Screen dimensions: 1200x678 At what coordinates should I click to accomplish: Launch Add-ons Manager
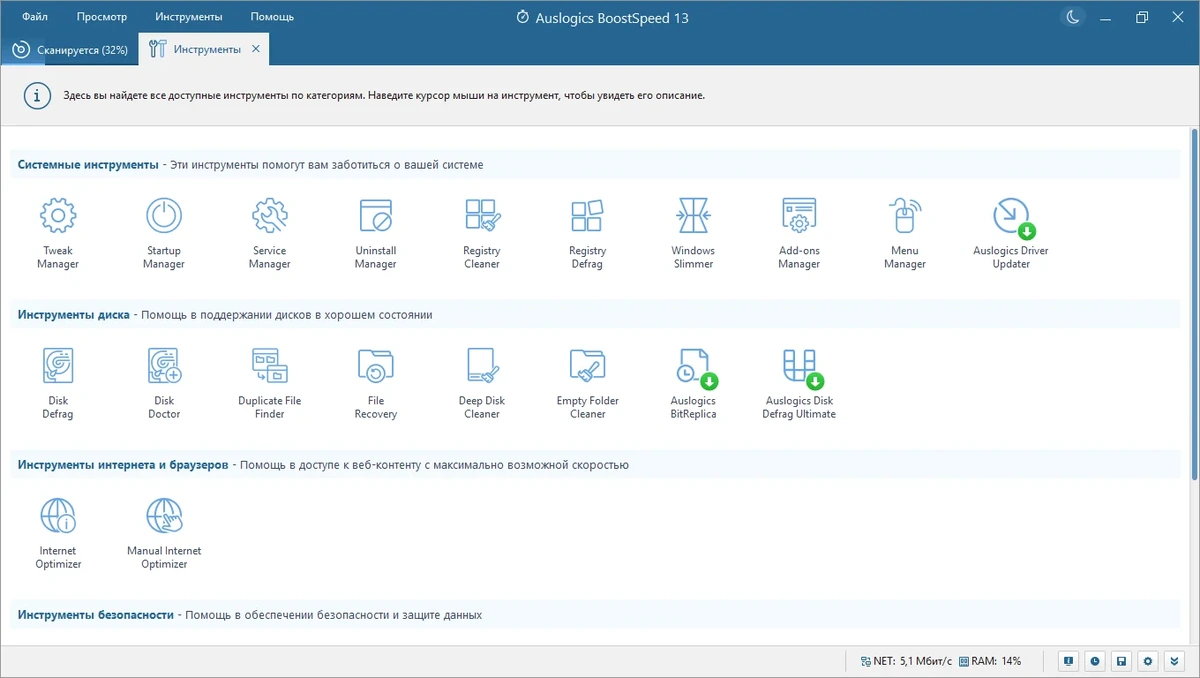799,232
